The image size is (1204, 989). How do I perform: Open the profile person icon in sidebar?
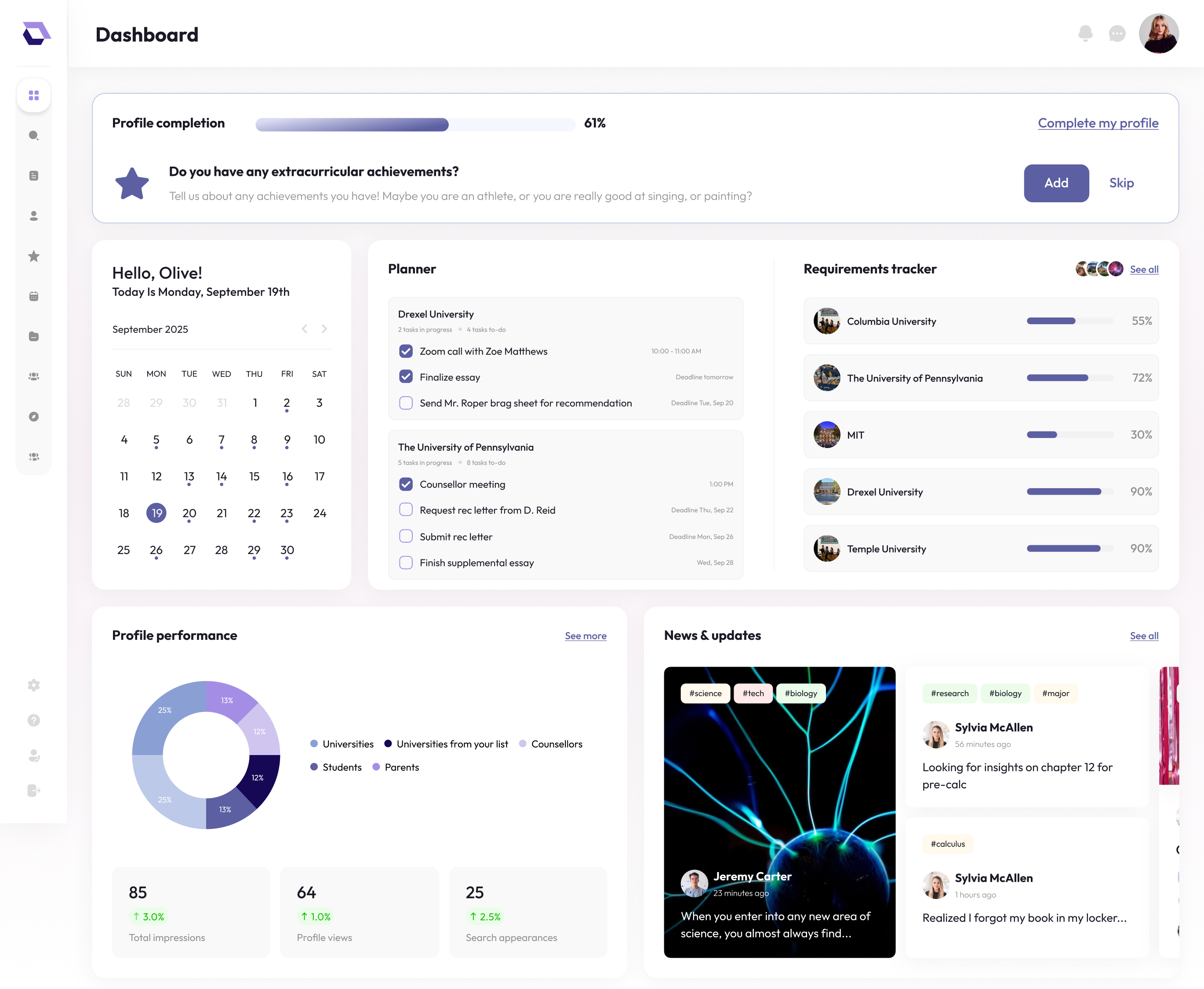click(33, 216)
